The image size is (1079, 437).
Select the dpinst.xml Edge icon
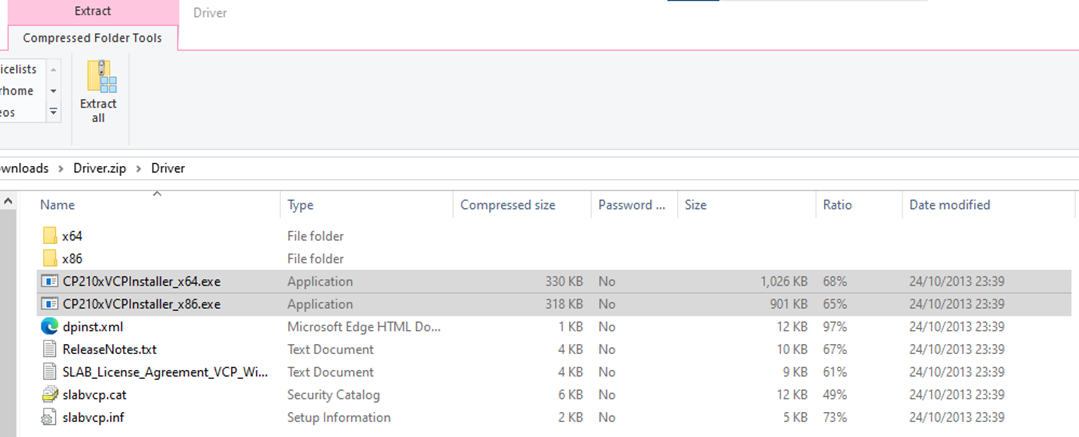[50, 327]
